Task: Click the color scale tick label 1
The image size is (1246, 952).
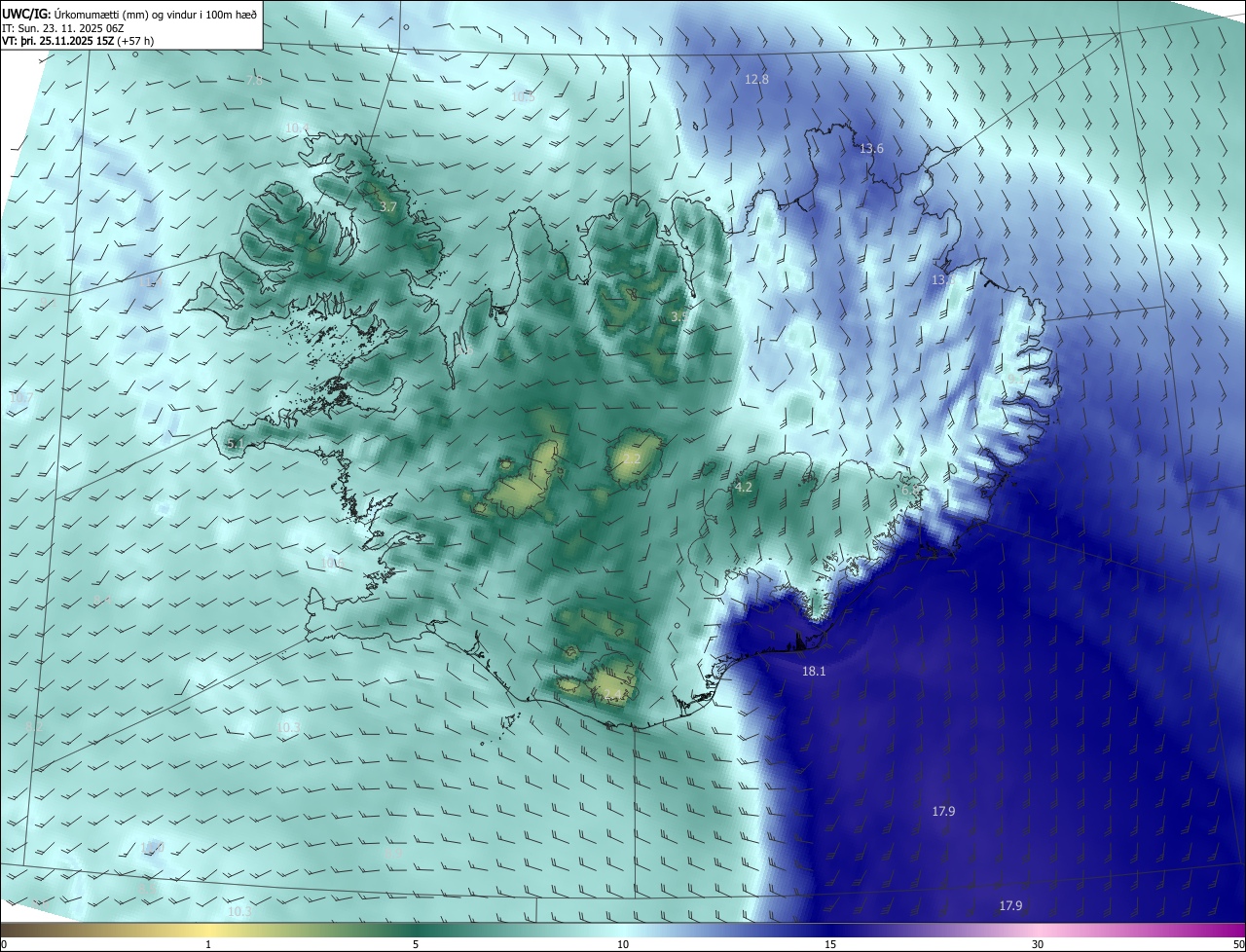Action: [x=208, y=944]
